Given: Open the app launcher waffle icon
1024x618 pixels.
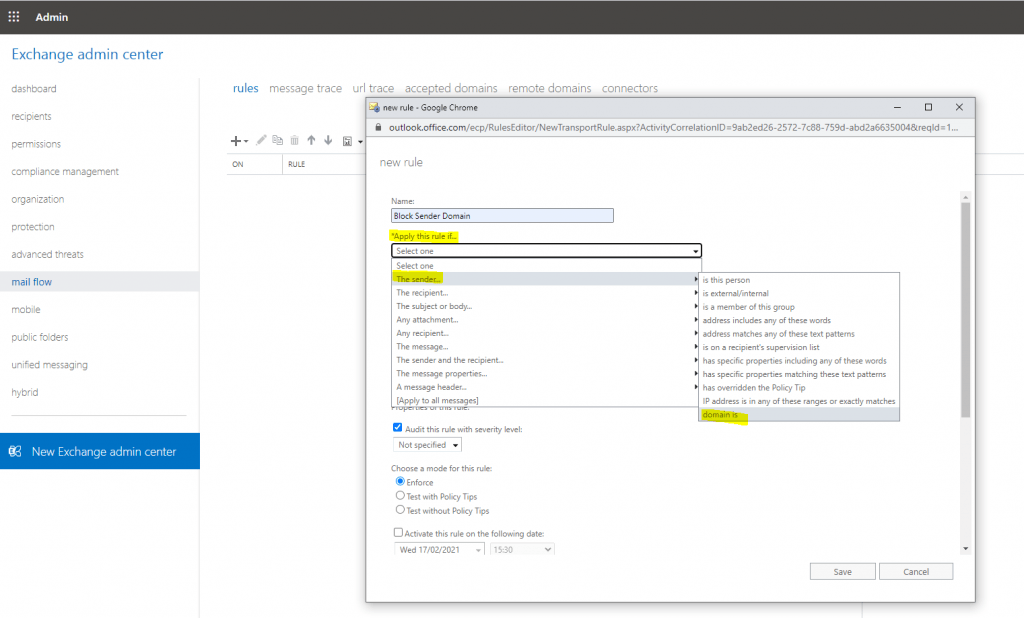Looking at the screenshot, I should click(x=14, y=17).
